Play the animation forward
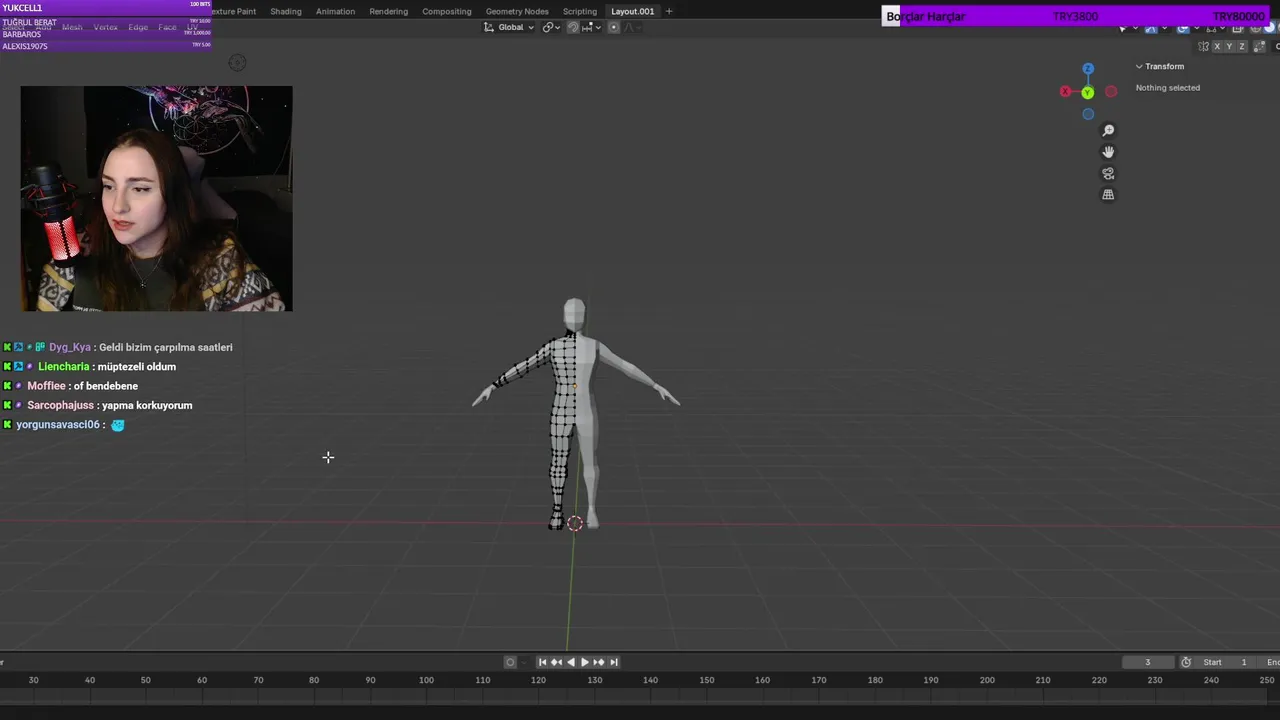Screen dimensions: 1280x720 point(584,662)
